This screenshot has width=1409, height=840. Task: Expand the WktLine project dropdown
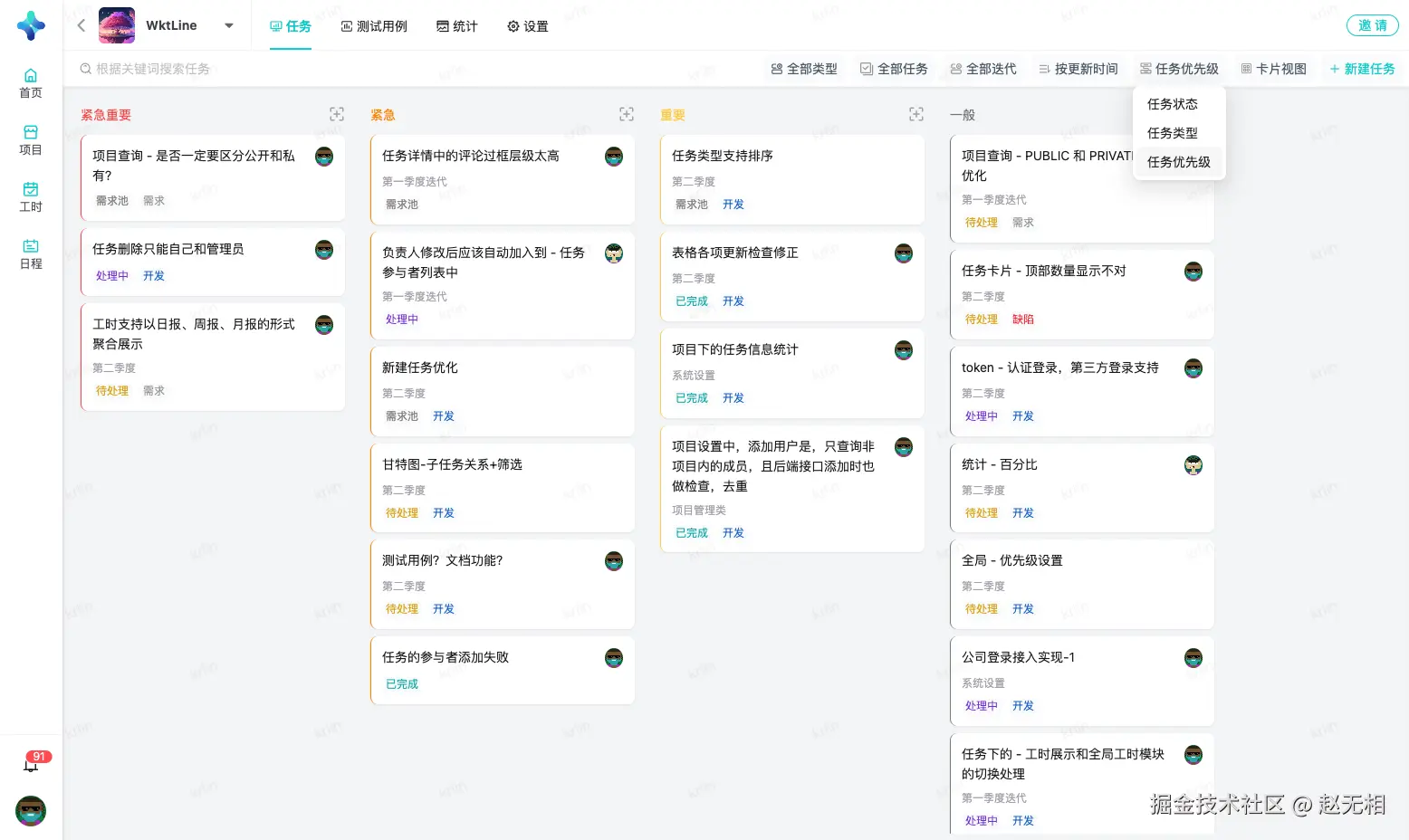[229, 25]
